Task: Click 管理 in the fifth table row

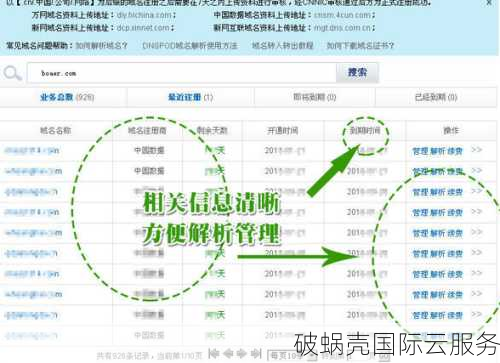Action: (420, 233)
